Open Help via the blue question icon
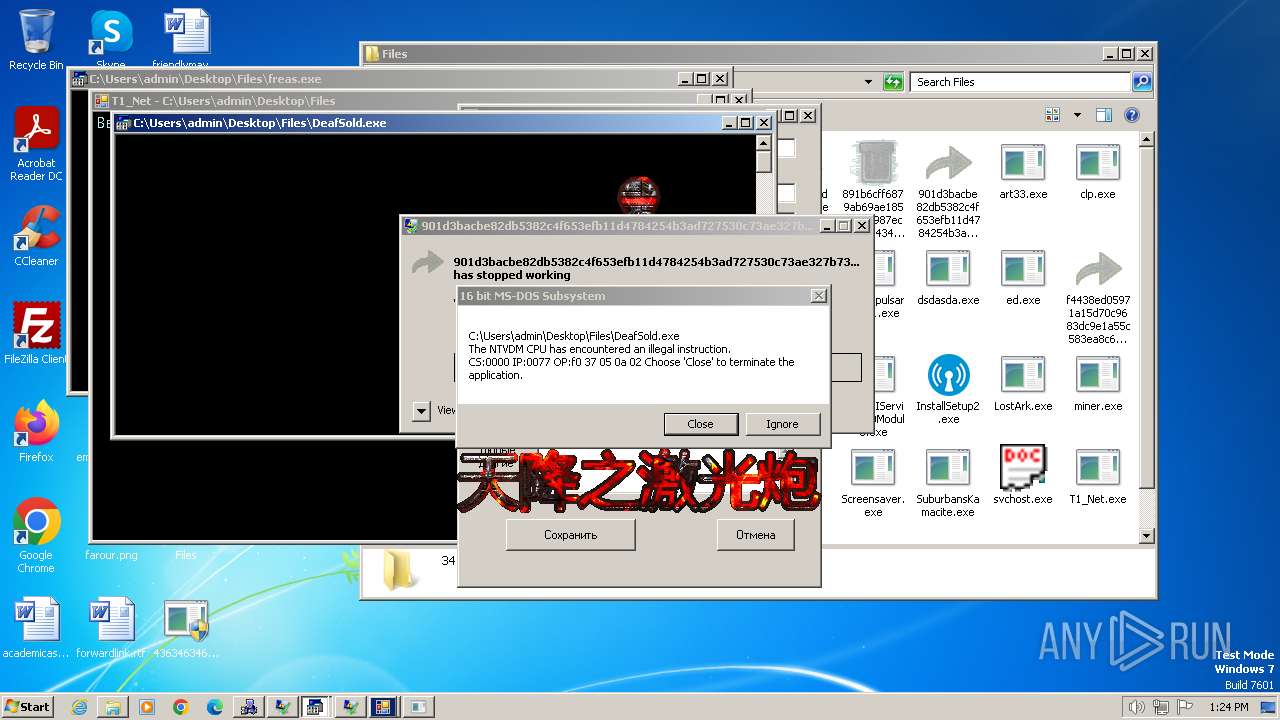Screen dimensions: 1280x720 (1131, 115)
